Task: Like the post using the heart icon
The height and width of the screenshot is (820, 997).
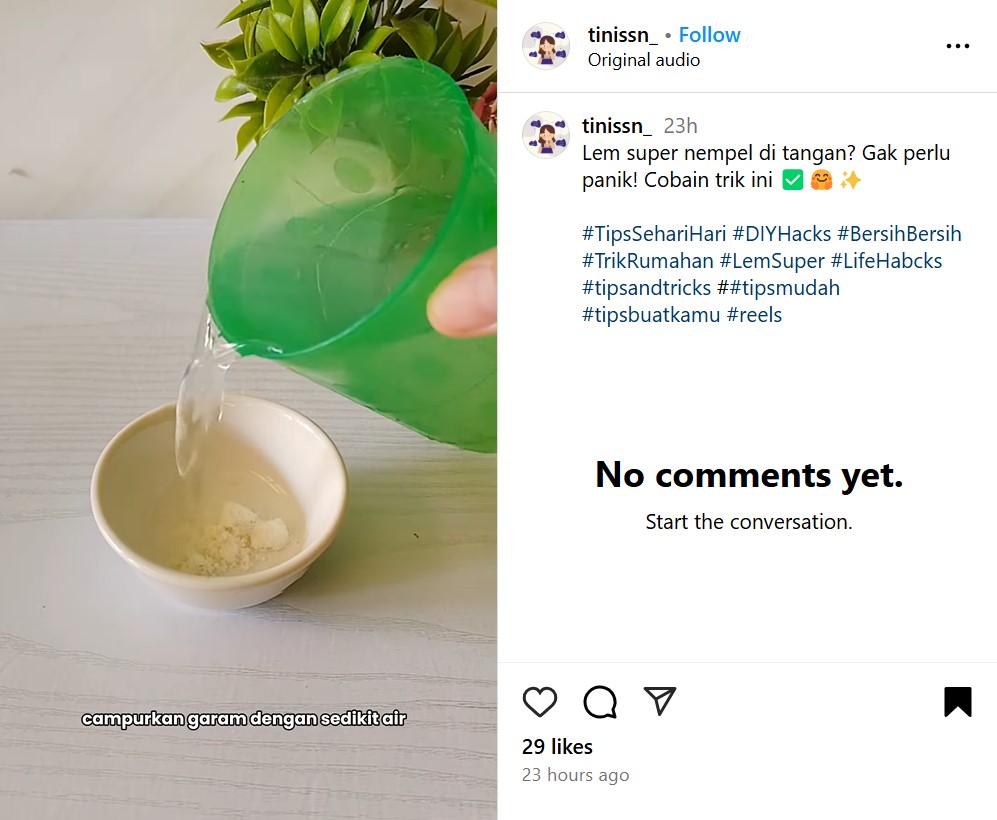Action: tap(540, 702)
